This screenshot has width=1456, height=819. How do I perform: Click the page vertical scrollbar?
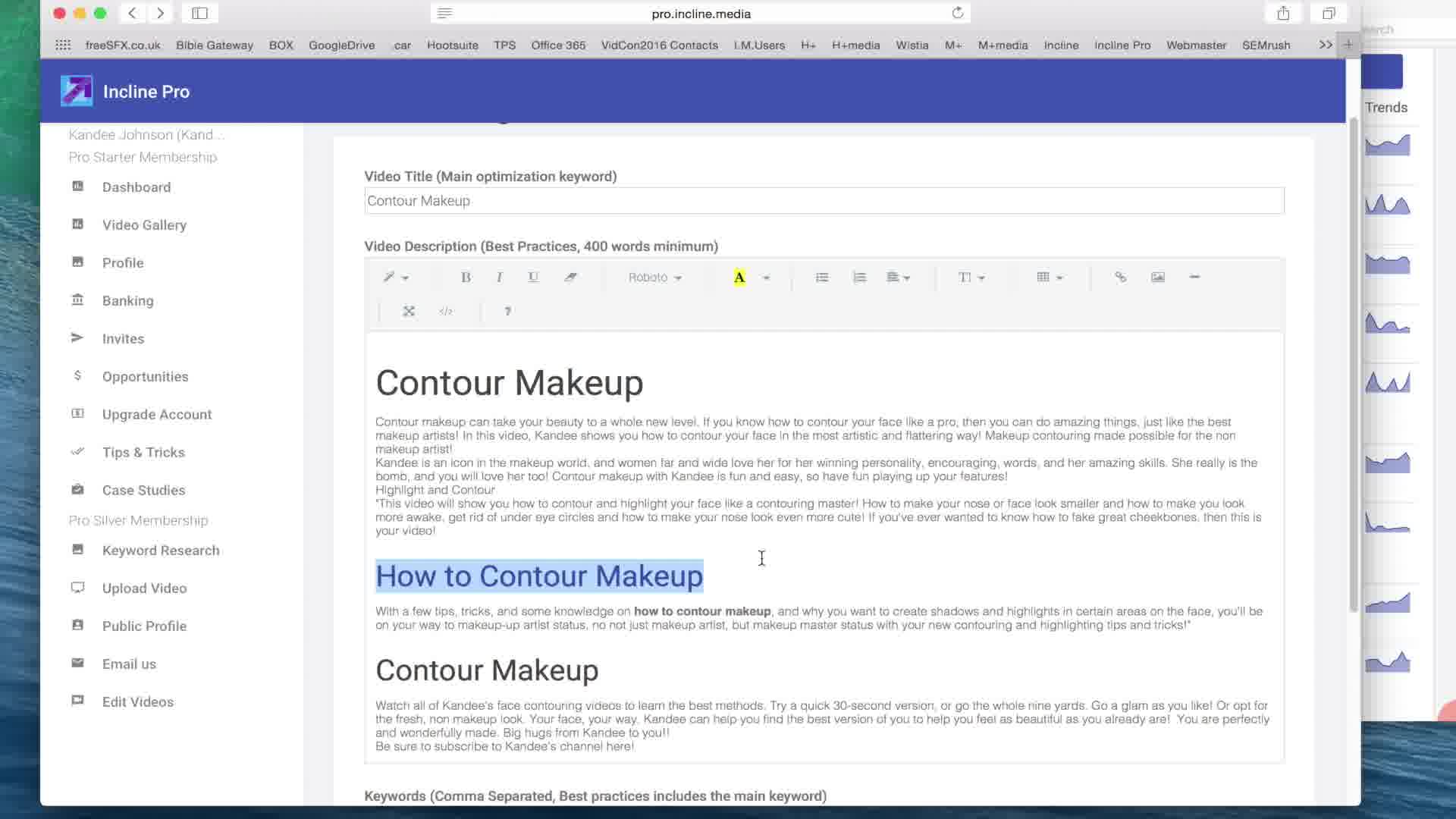pos(1354,364)
